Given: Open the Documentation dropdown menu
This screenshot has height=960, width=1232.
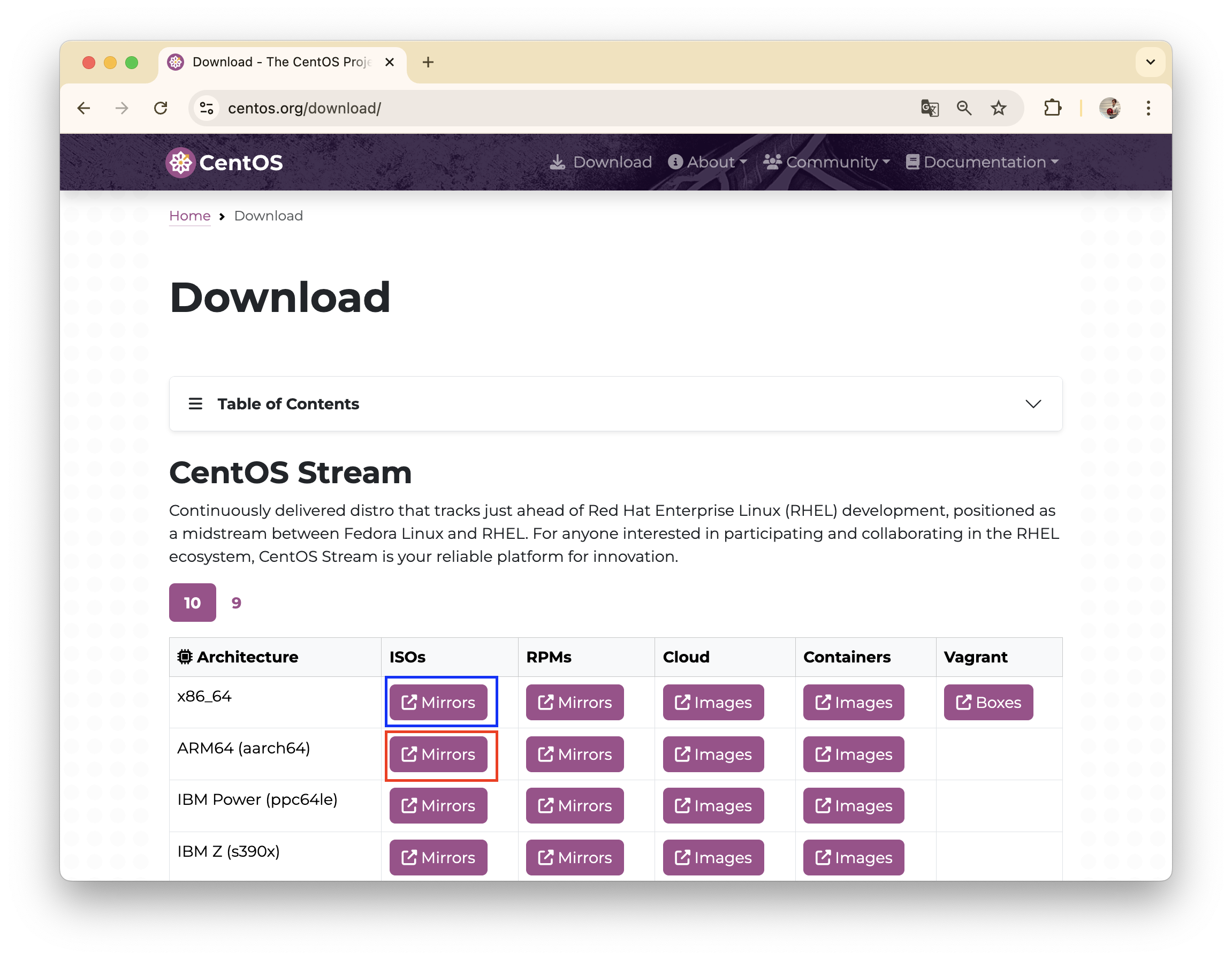Looking at the screenshot, I should (x=982, y=163).
